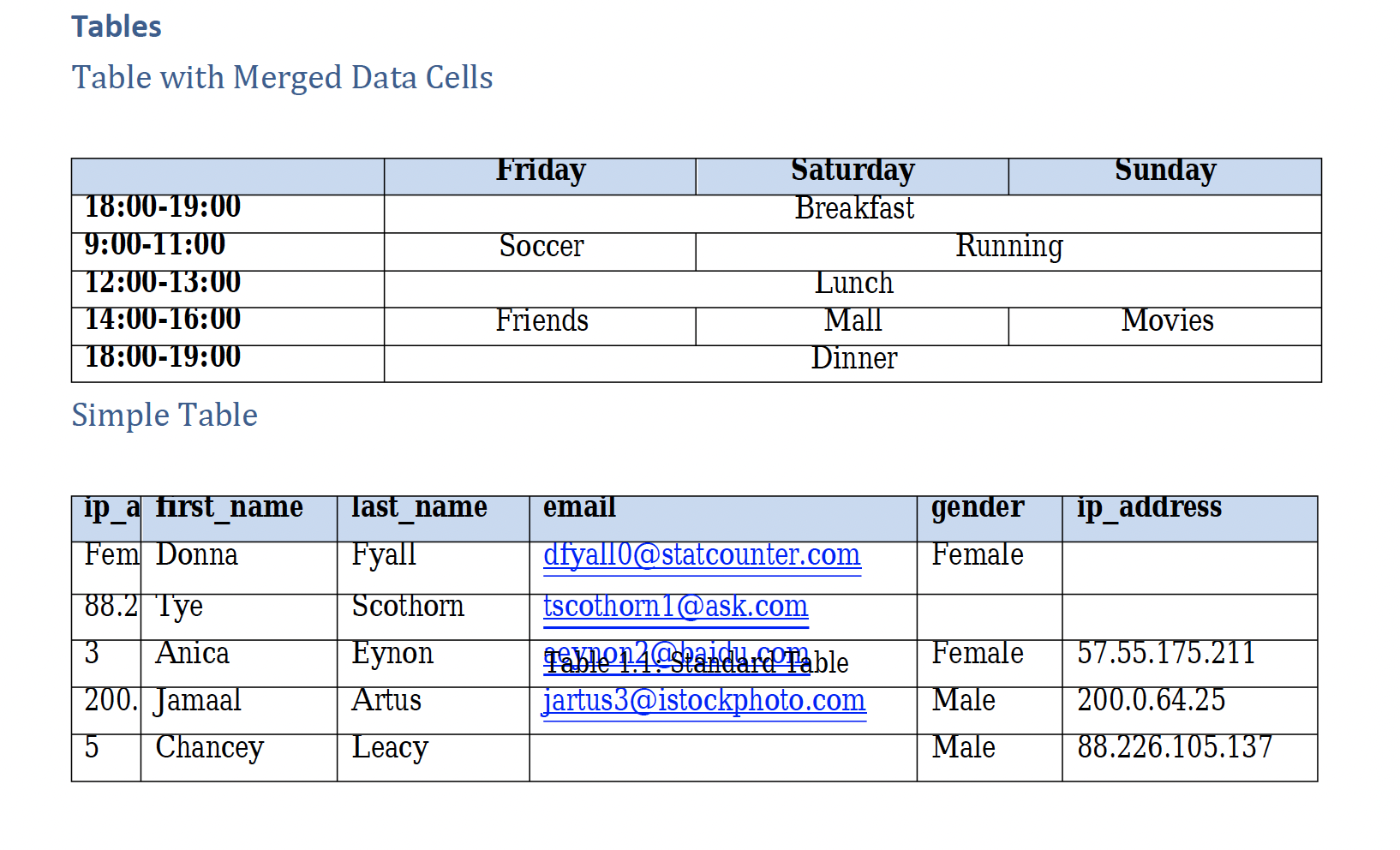Click the merged Lunch cell

tap(853, 284)
